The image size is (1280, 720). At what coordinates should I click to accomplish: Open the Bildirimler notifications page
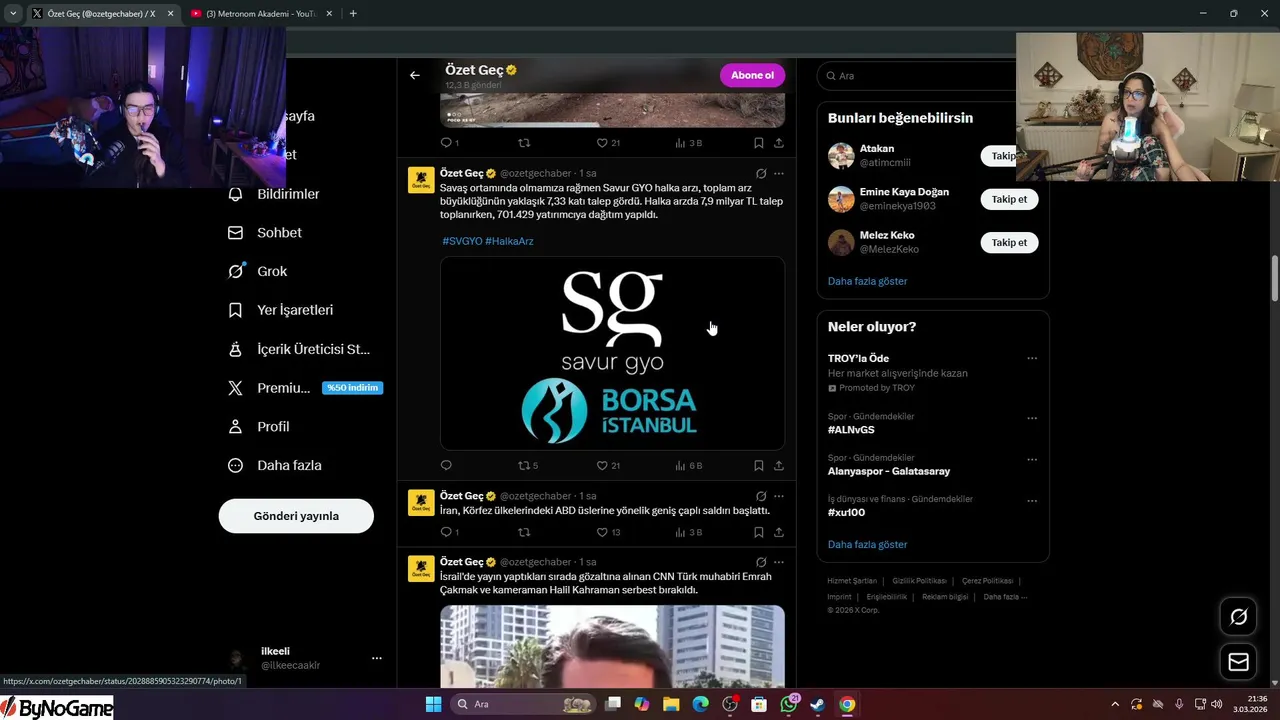(x=274, y=194)
